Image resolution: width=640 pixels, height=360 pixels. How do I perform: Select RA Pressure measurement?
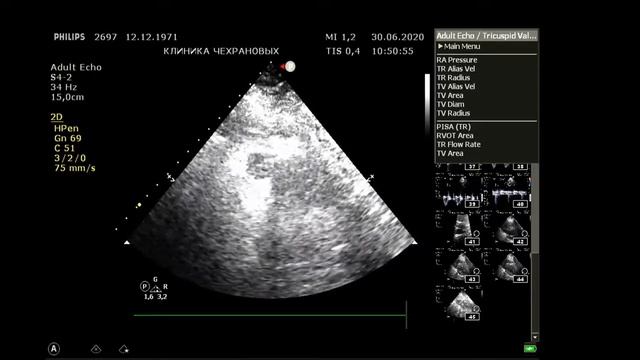[457, 60]
